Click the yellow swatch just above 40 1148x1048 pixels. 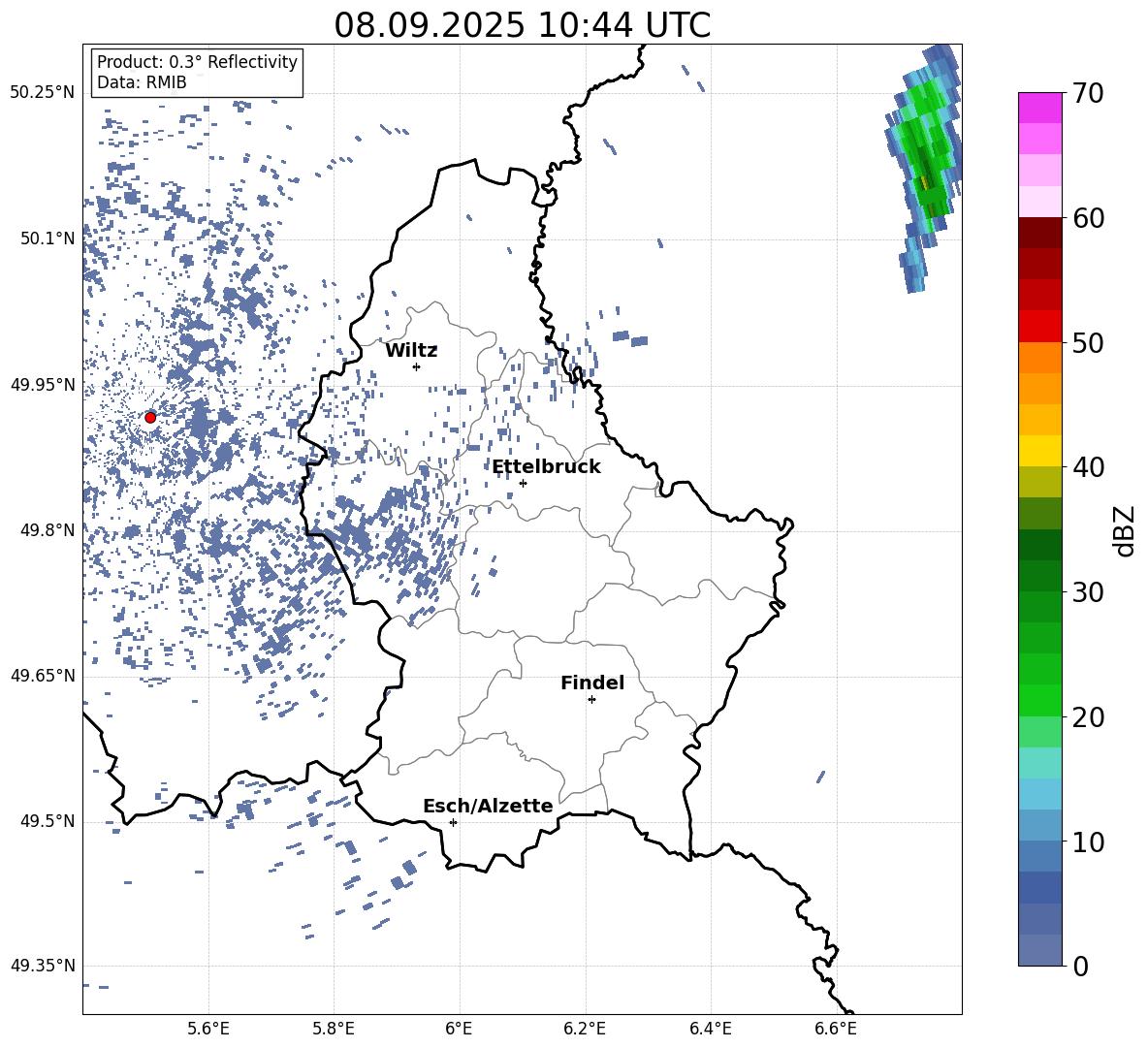pos(1040,452)
